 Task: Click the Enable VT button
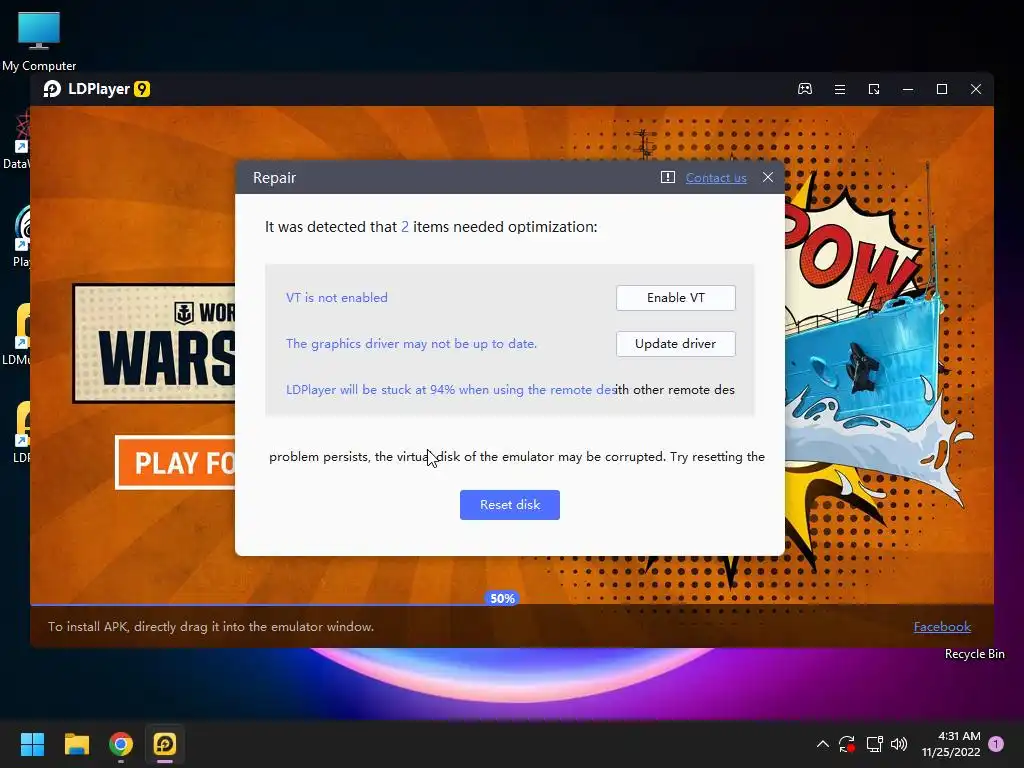click(x=675, y=298)
